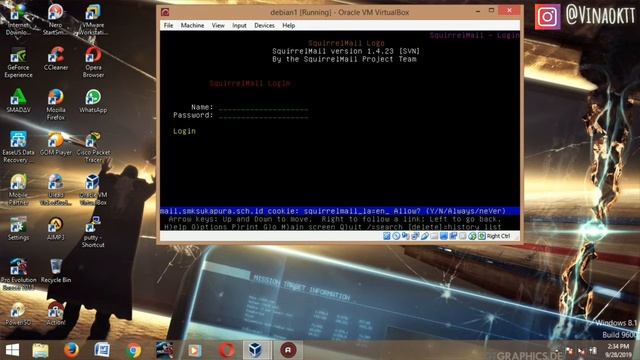This screenshot has width=640, height=360.
Task: Open Mobile Partner desktop icon
Action: tap(18, 189)
